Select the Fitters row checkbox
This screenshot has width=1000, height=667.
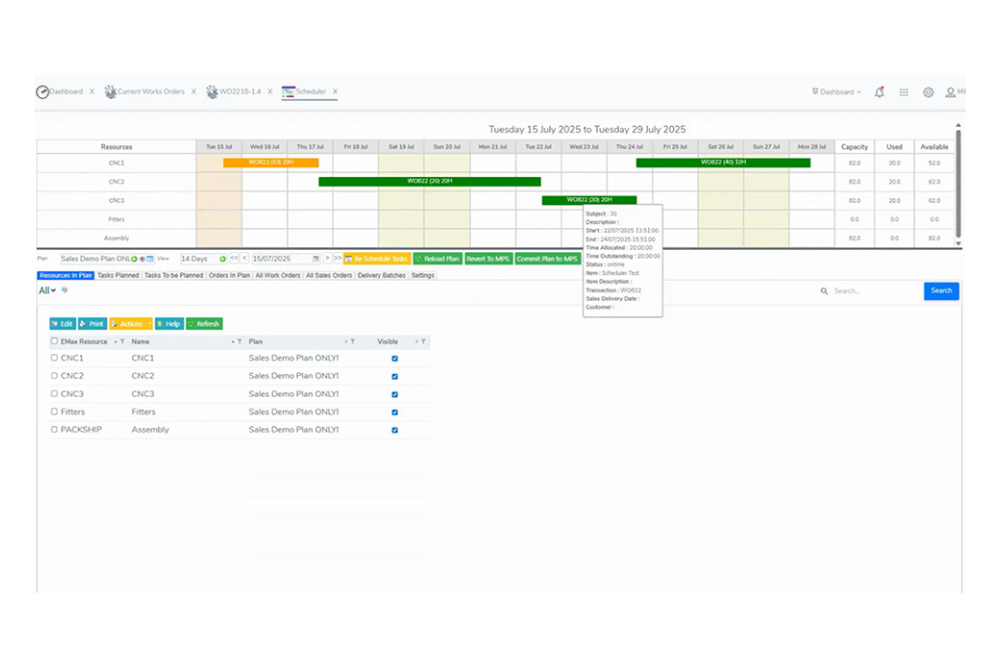(x=54, y=412)
